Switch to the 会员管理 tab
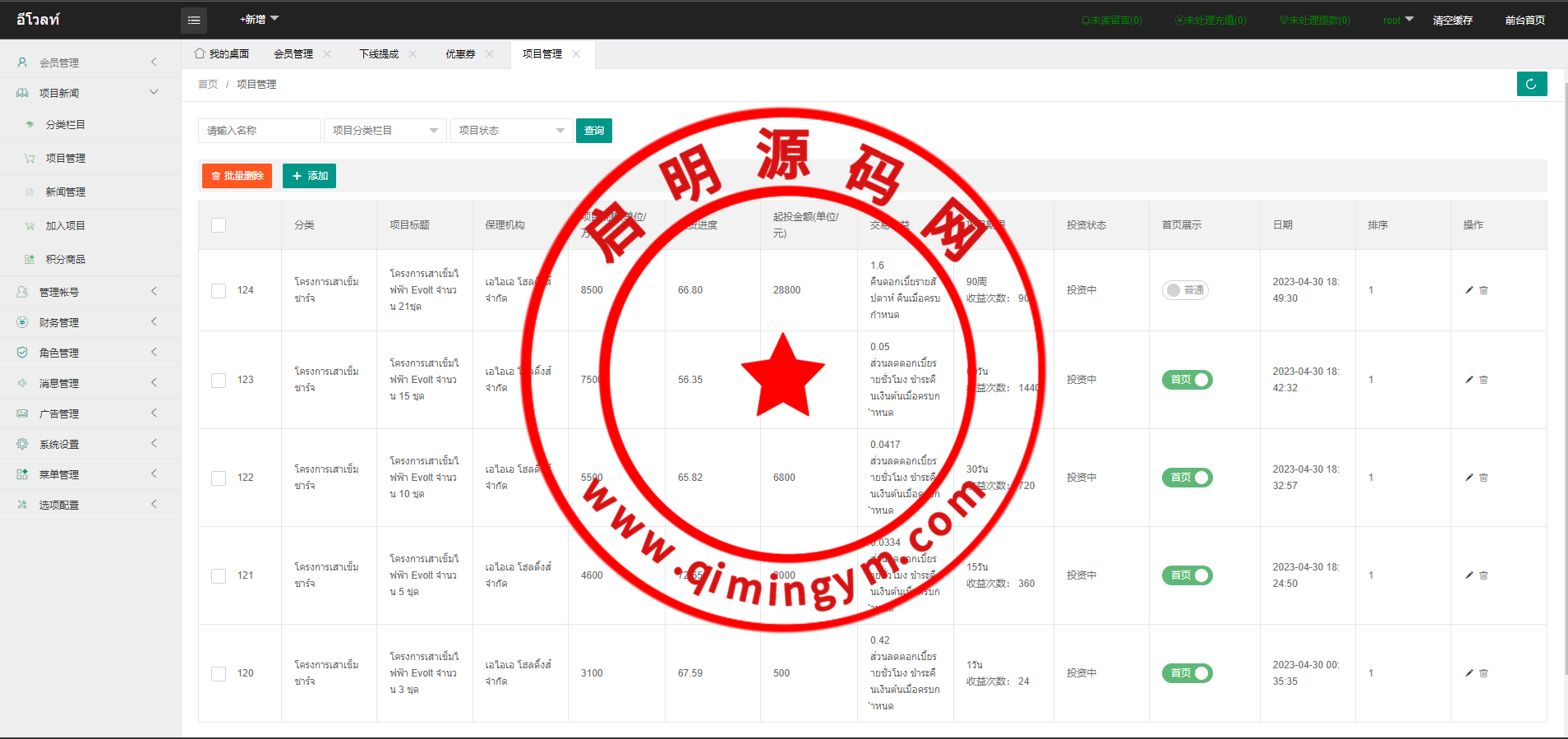 pyautogui.click(x=293, y=54)
